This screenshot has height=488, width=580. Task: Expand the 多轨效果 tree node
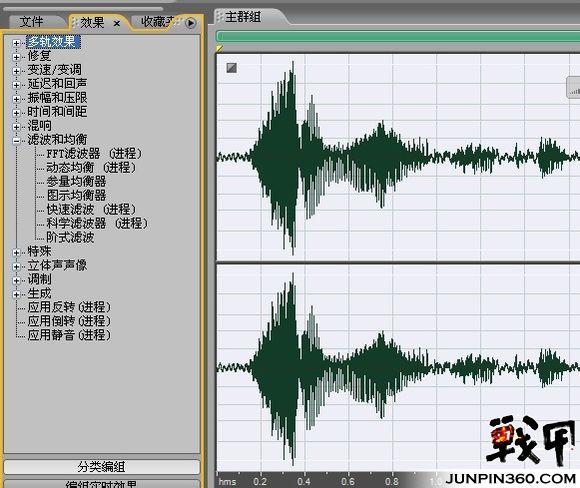[16, 43]
